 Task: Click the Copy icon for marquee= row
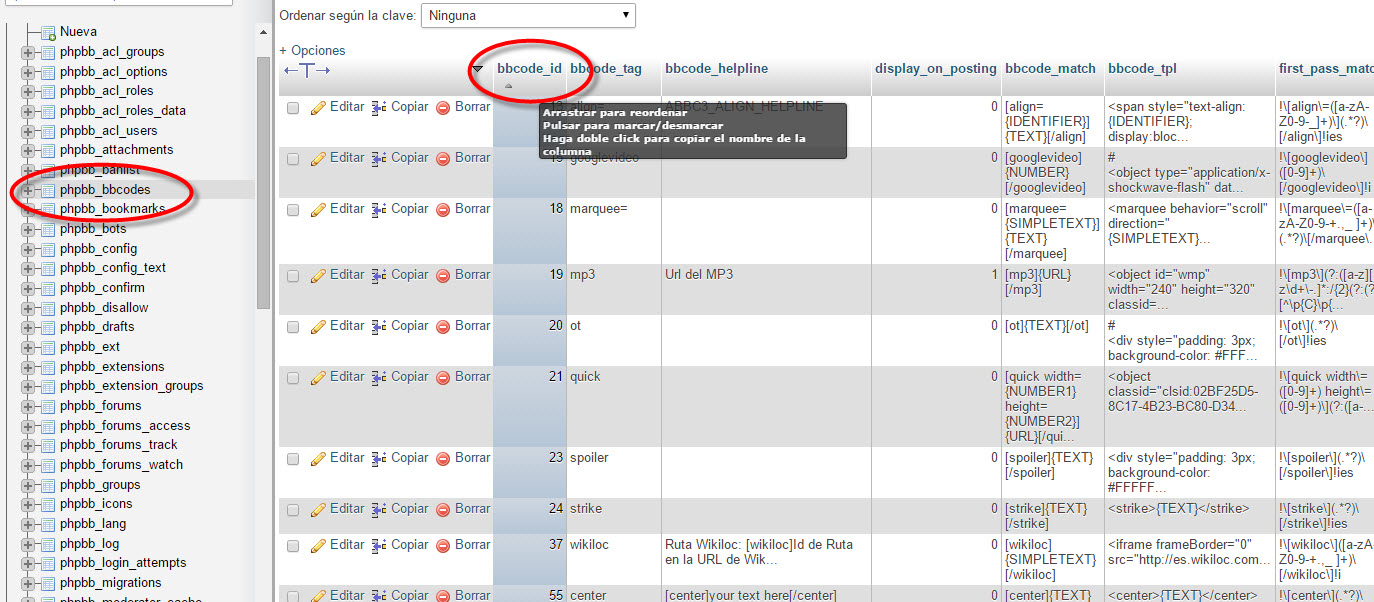coord(379,209)
